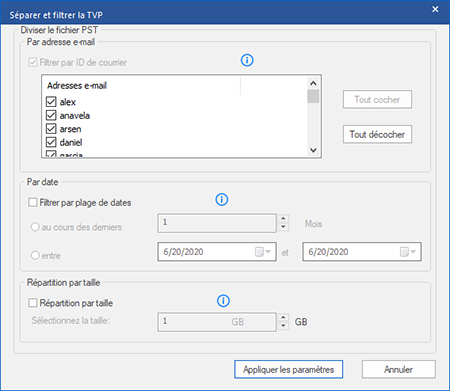
Task: Increase the months value with up arrow
Action: [x=283, y=219]
